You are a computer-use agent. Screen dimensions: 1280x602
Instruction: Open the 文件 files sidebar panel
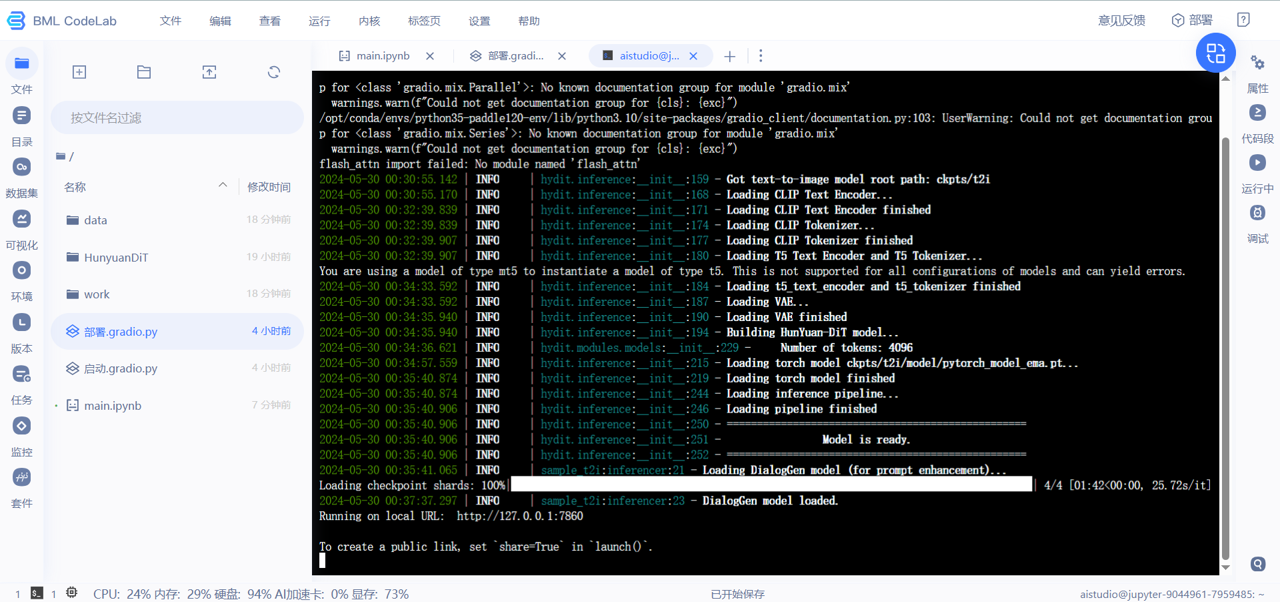coord(21,73)
